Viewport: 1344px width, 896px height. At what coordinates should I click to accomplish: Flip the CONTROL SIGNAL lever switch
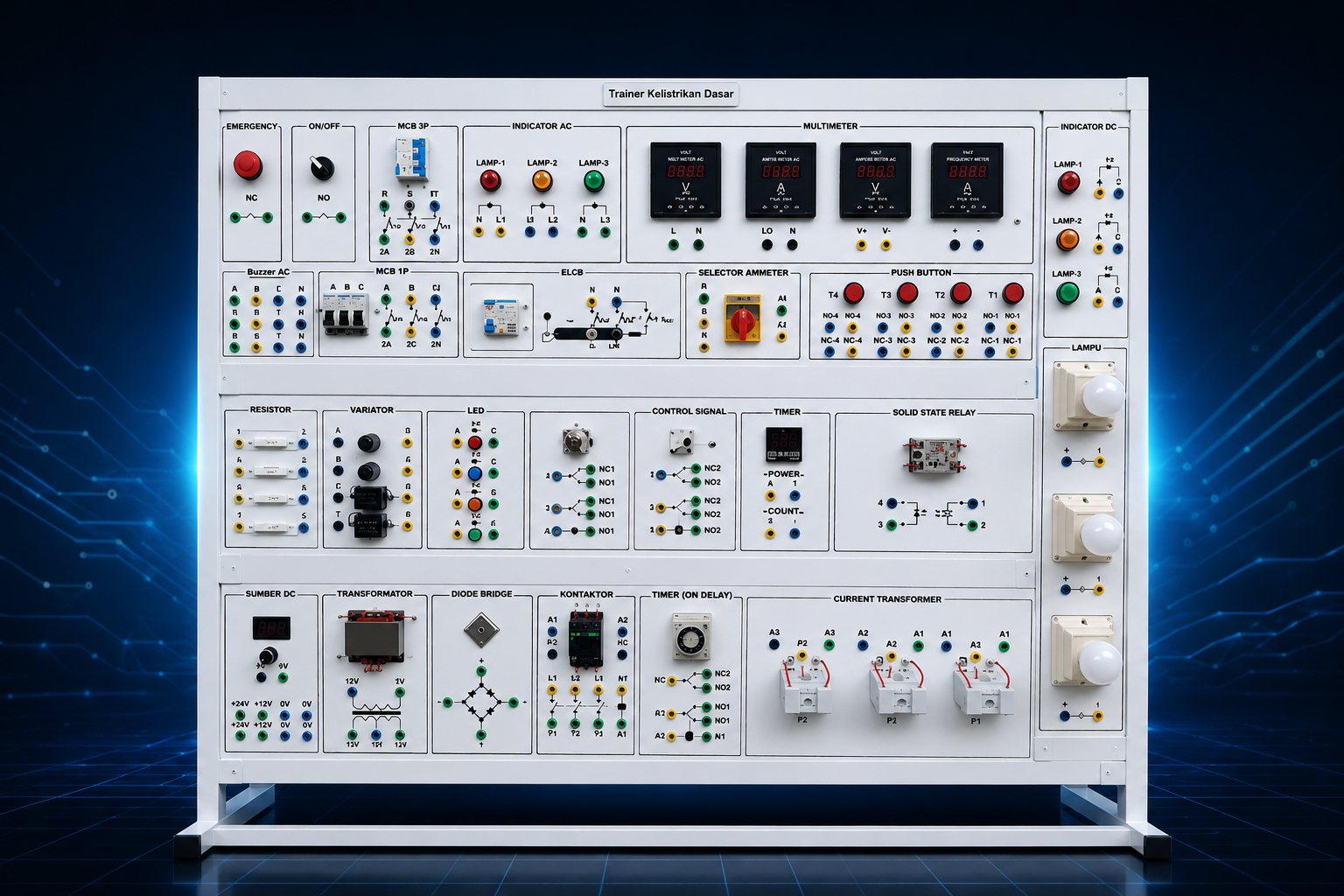(682, 441)
